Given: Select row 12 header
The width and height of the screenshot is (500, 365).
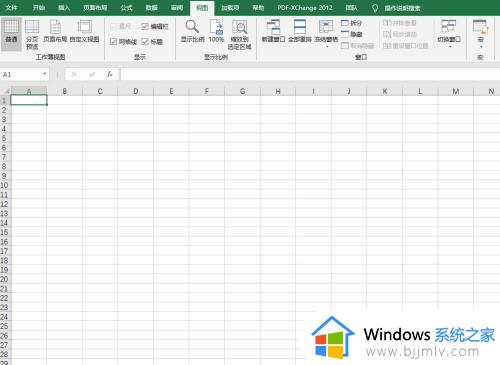Looking at the screenshot, I should [5, 204].
